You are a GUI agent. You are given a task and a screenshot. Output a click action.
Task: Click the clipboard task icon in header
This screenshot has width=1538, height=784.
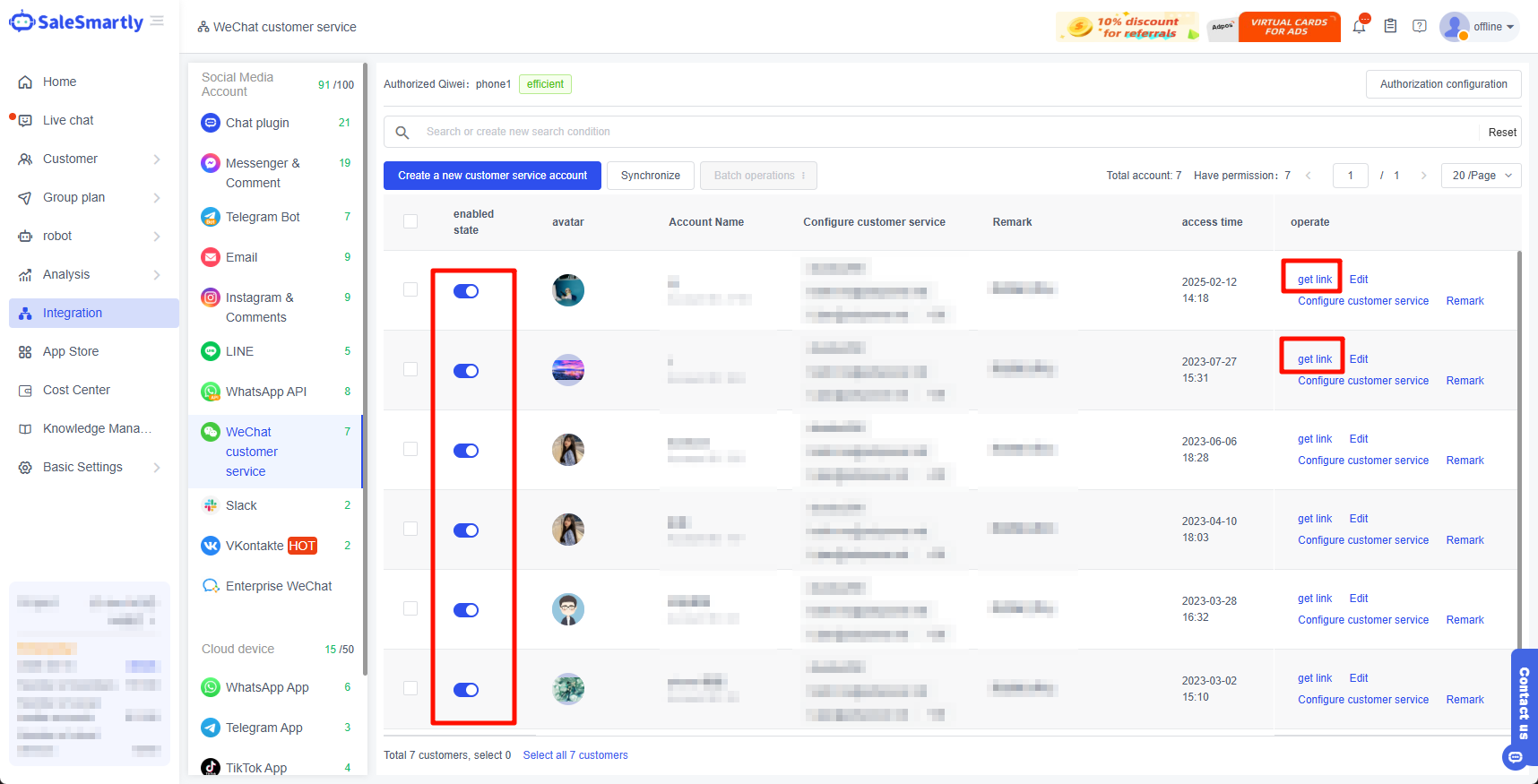(x=1390, y=26)
